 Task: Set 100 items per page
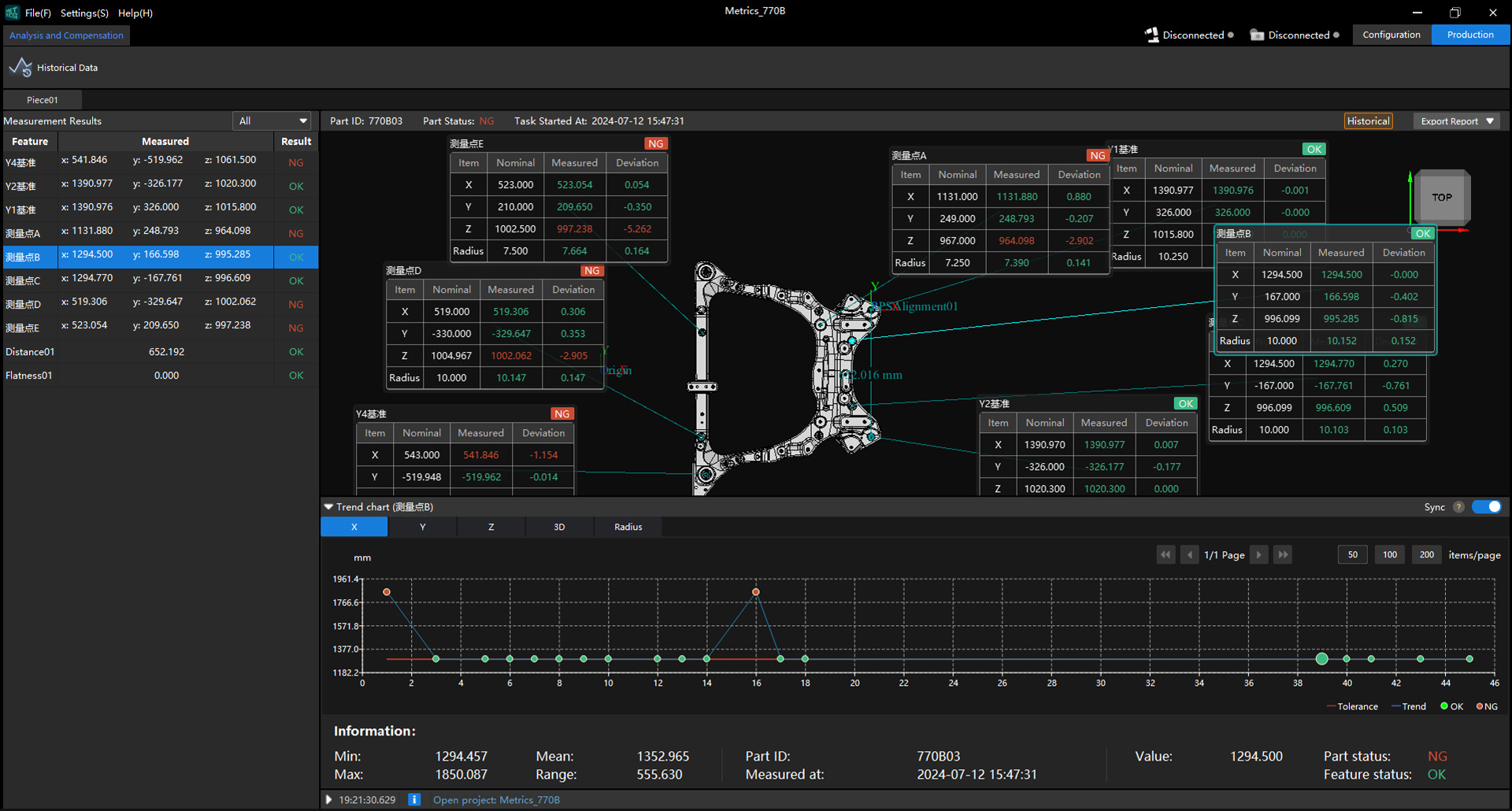1390,554
